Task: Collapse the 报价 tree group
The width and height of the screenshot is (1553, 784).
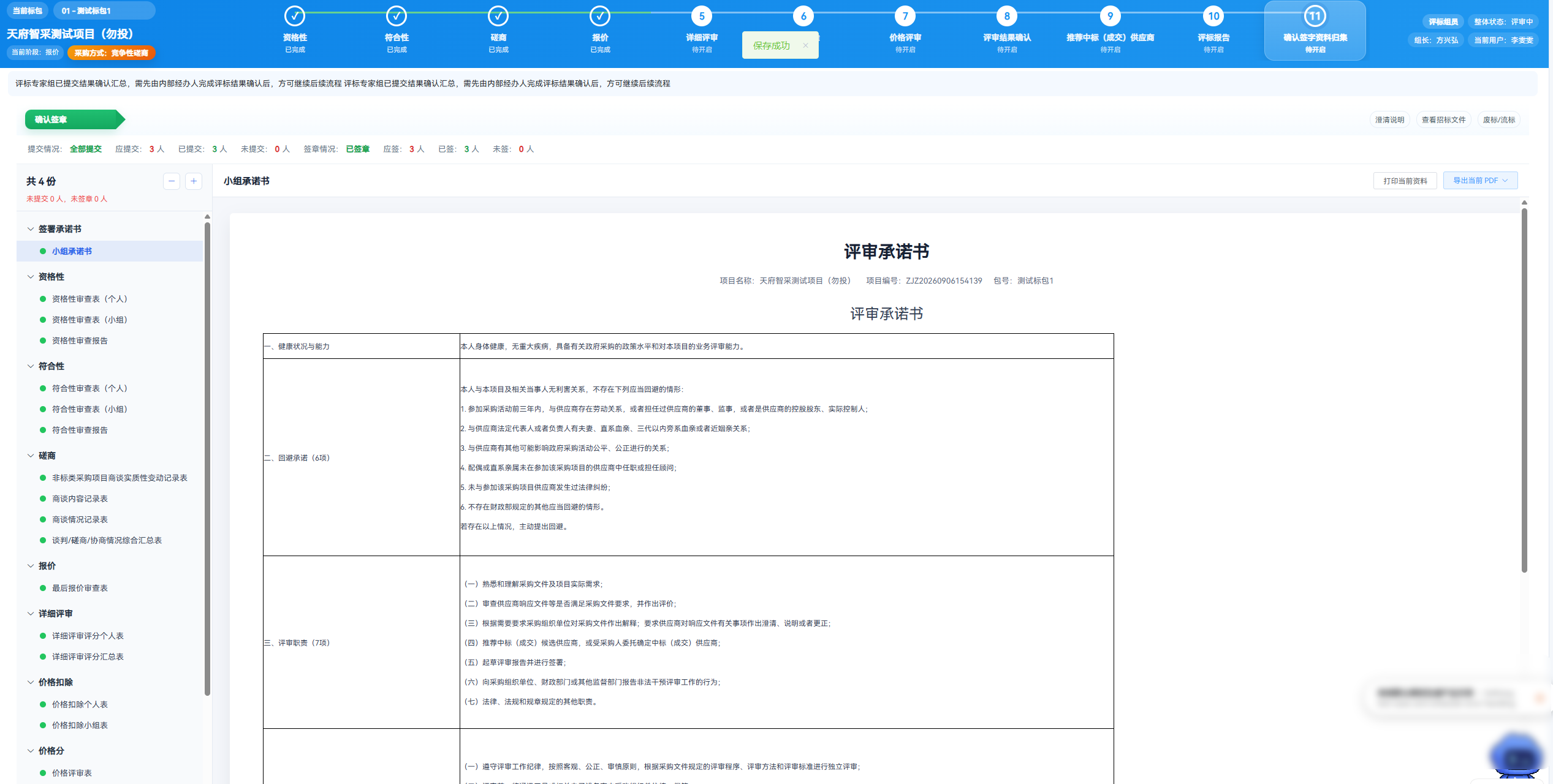Action: point(31,565)
